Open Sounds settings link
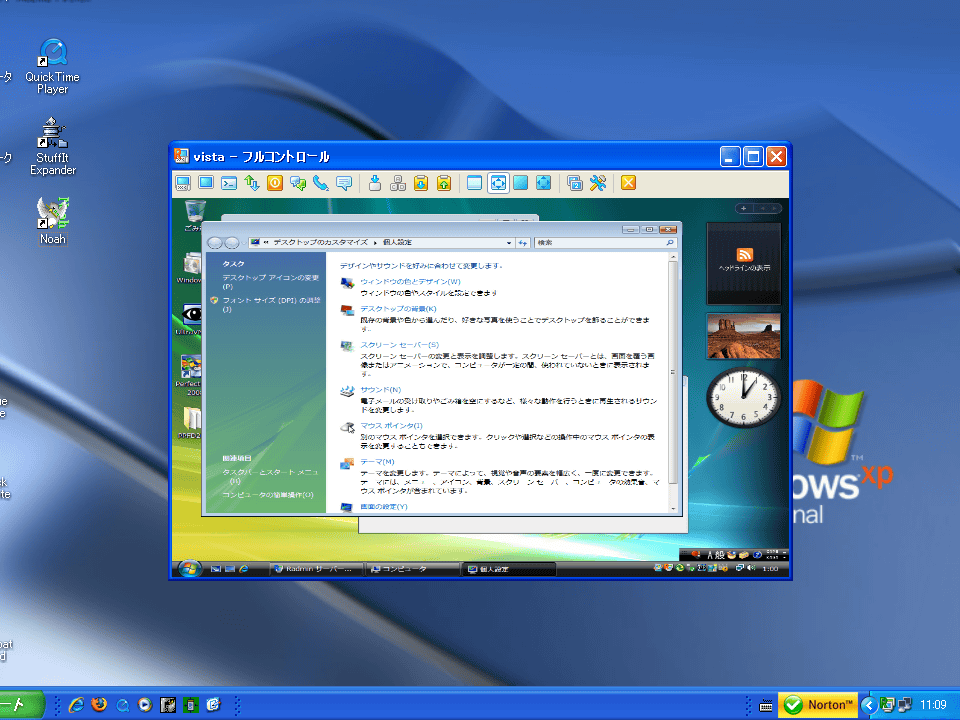The image size is (960, 720). 380,389
